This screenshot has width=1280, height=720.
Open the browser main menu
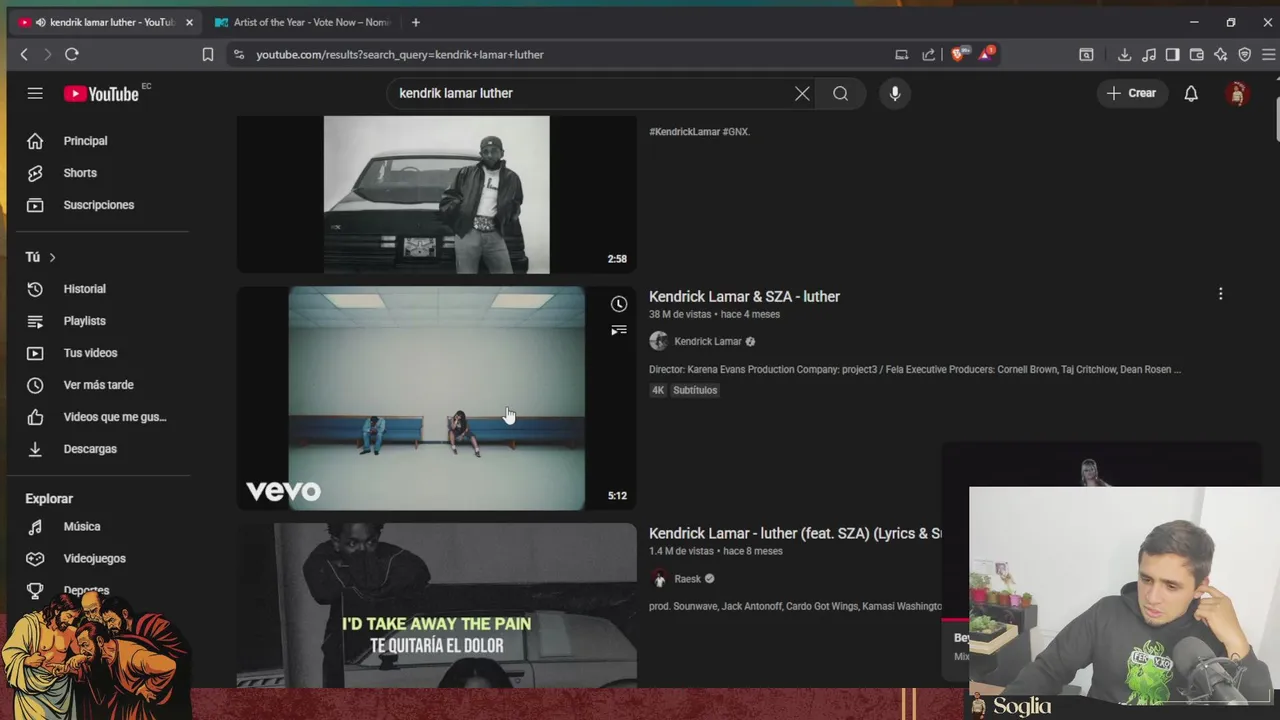(1268, 54)
